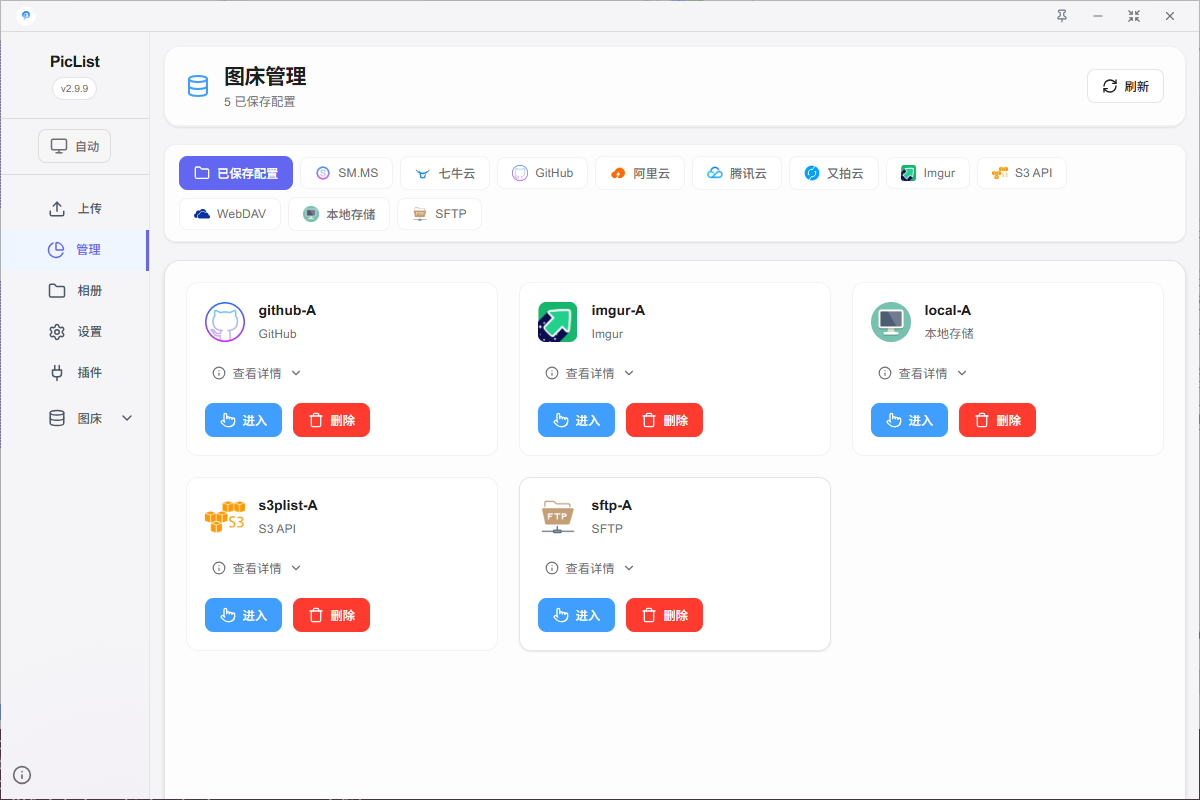
Task: Click the github-A config name
Action: (287, 311)
